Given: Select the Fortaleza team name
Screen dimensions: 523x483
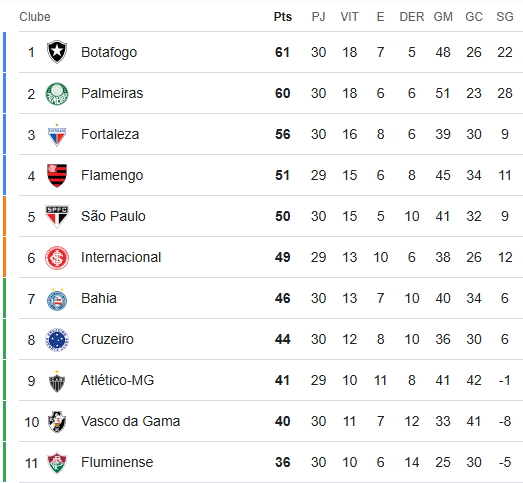Looking at the screenshot, I should tap(110, 134).
